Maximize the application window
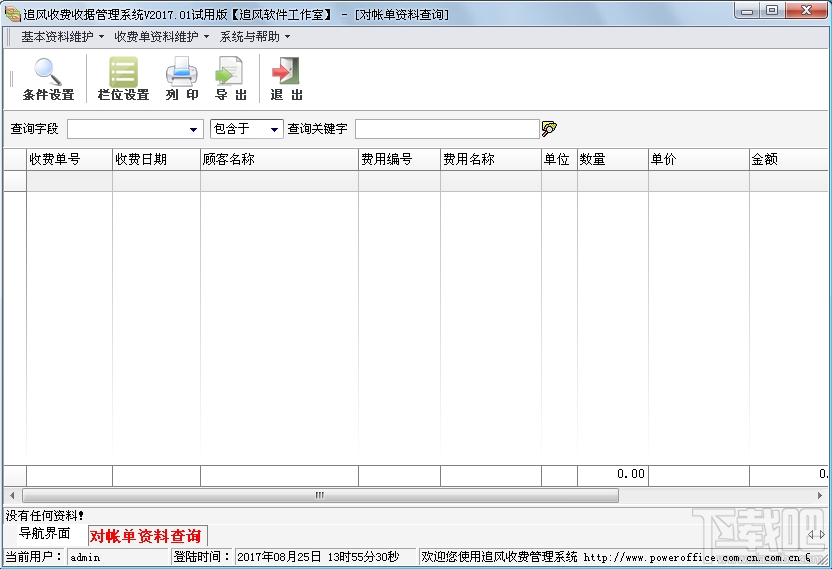The image size is (832, 569). [x=773, y=11]
